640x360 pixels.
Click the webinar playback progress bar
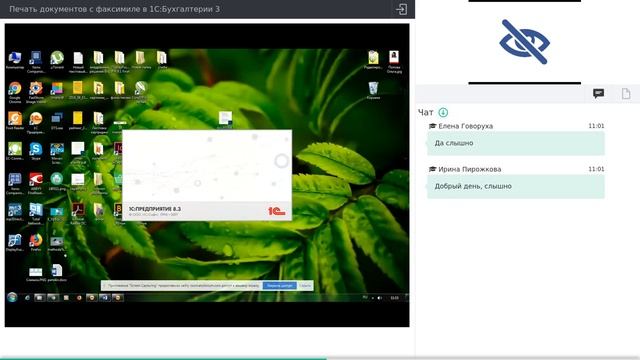320,358
